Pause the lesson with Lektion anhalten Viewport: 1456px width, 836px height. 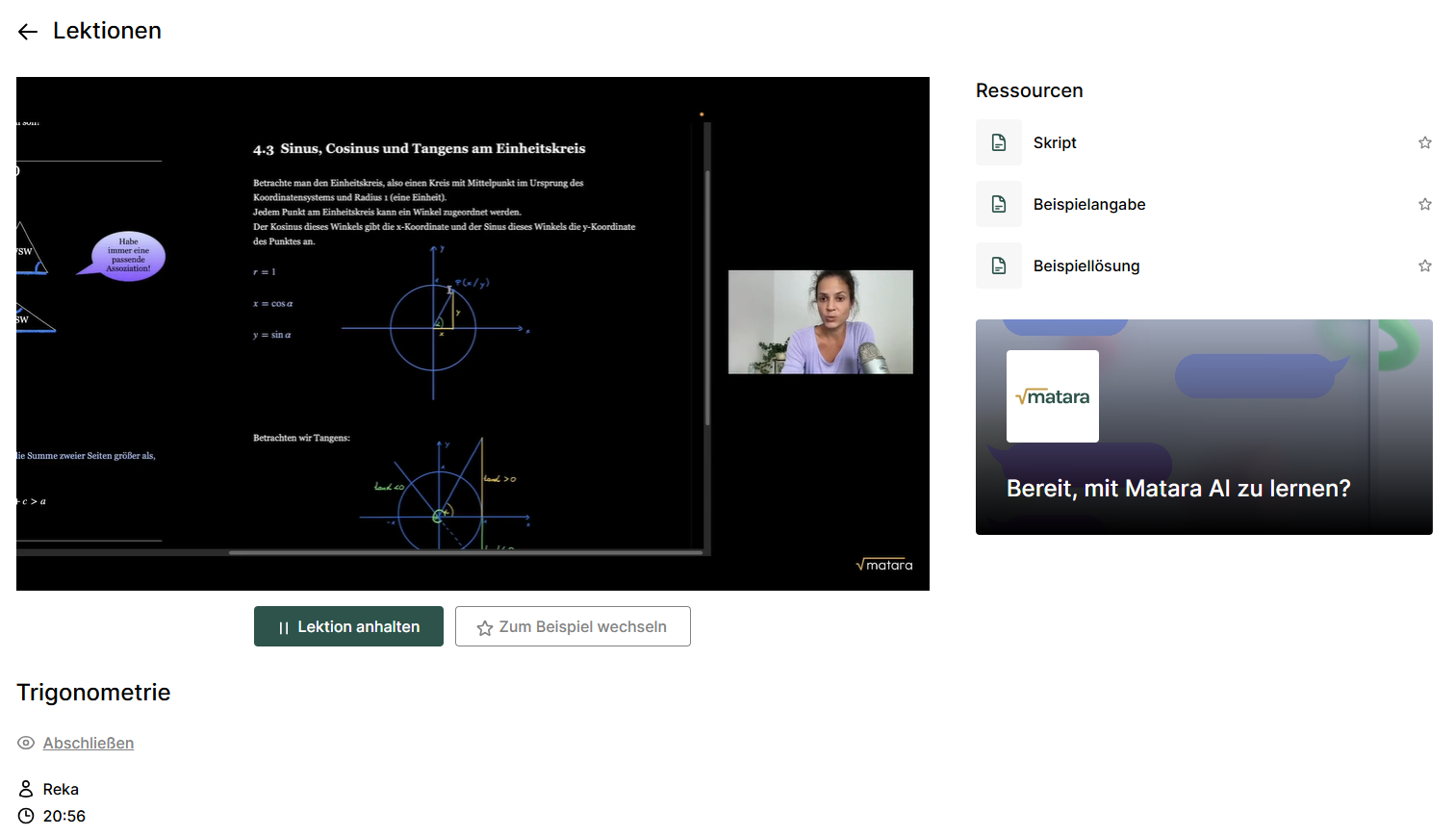[x=348, y=626]
